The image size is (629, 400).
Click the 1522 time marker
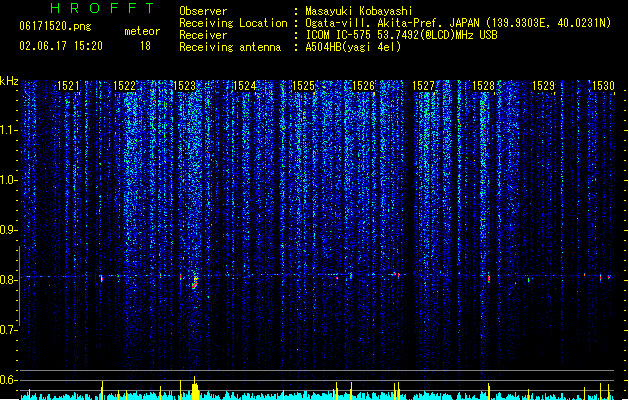pyautogui.click(x=124, y=86)
